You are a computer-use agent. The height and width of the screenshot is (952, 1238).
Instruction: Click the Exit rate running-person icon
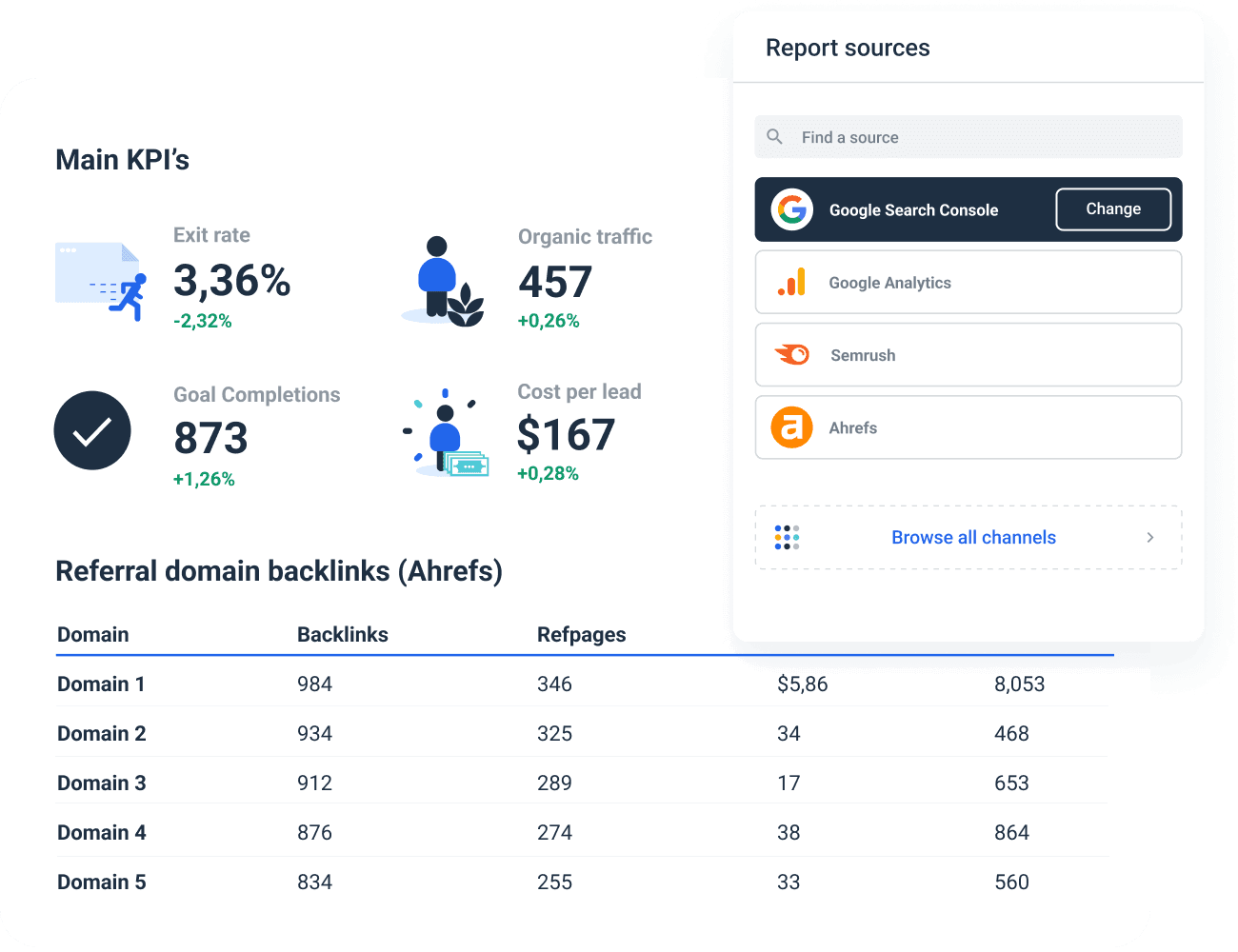click(x=100, y=279)
